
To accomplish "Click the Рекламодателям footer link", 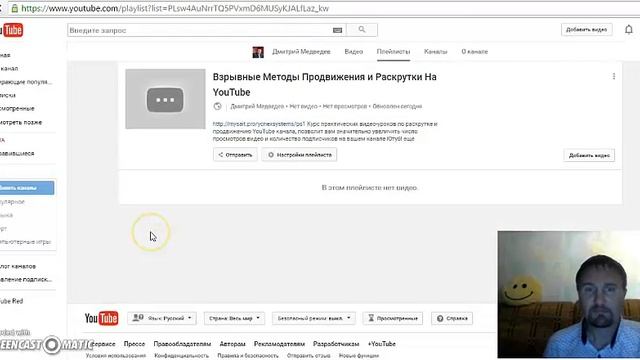I will click(x=280, y=344).
